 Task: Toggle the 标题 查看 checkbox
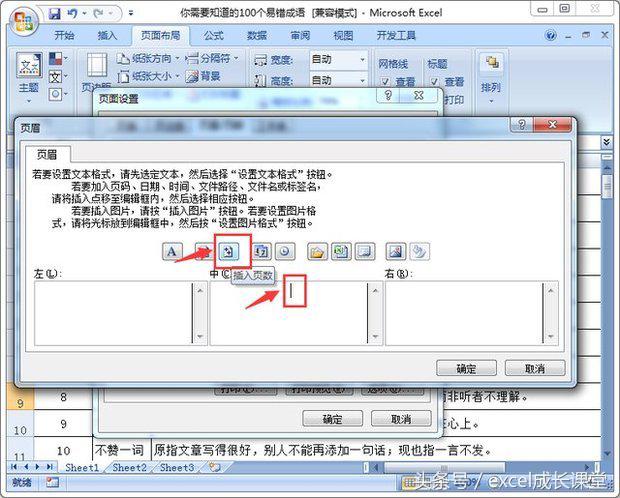pos(434,82)
